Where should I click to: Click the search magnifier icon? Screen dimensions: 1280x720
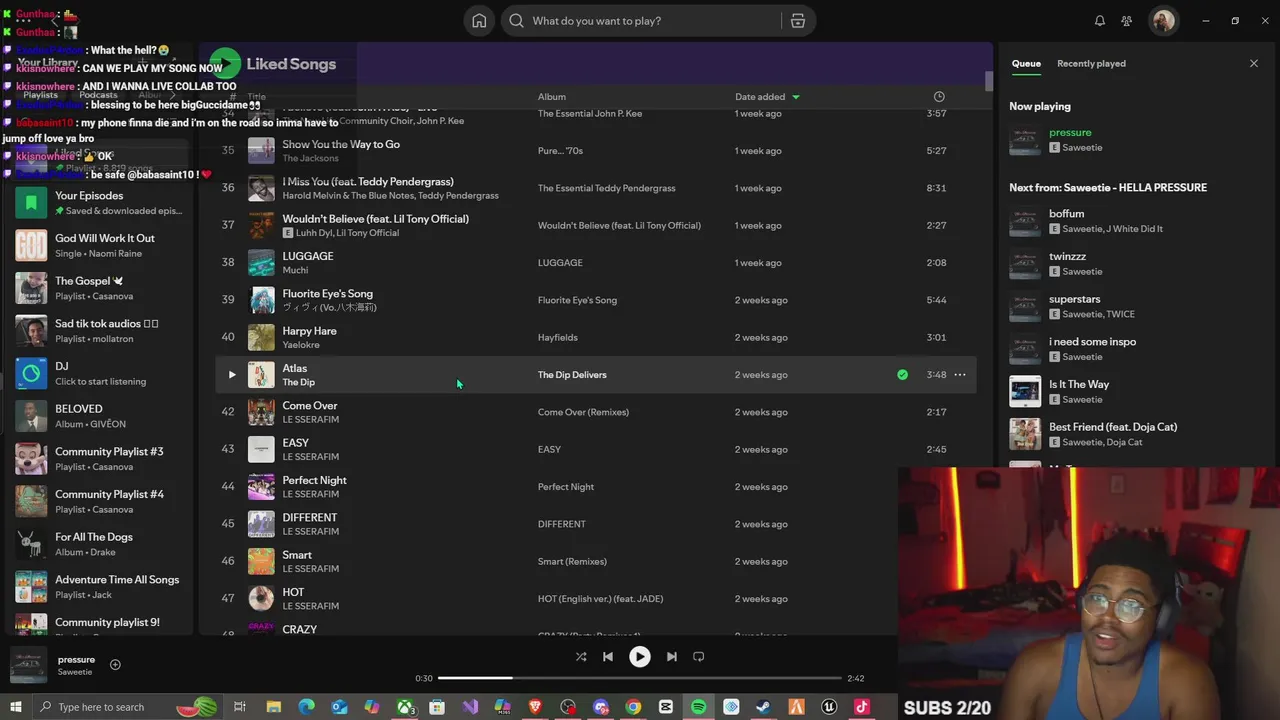click(x=516, y=21)
